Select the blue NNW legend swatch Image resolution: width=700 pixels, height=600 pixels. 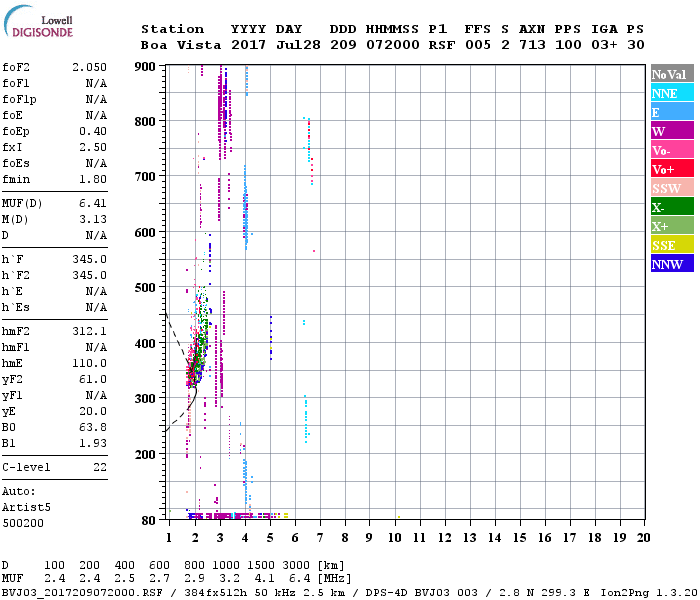click(670, 264)
